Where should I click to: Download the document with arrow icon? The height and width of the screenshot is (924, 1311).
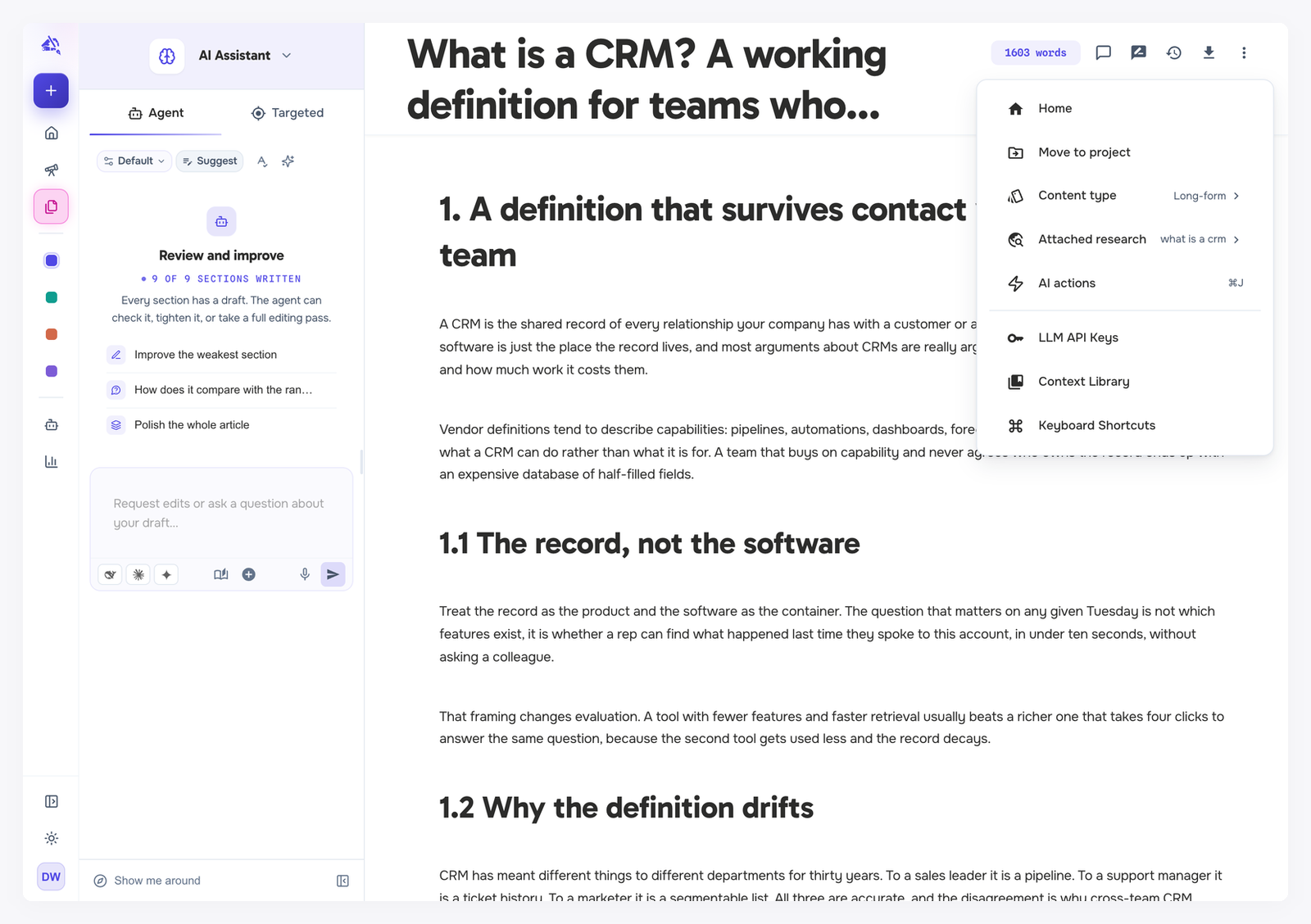pos(1209,52)
